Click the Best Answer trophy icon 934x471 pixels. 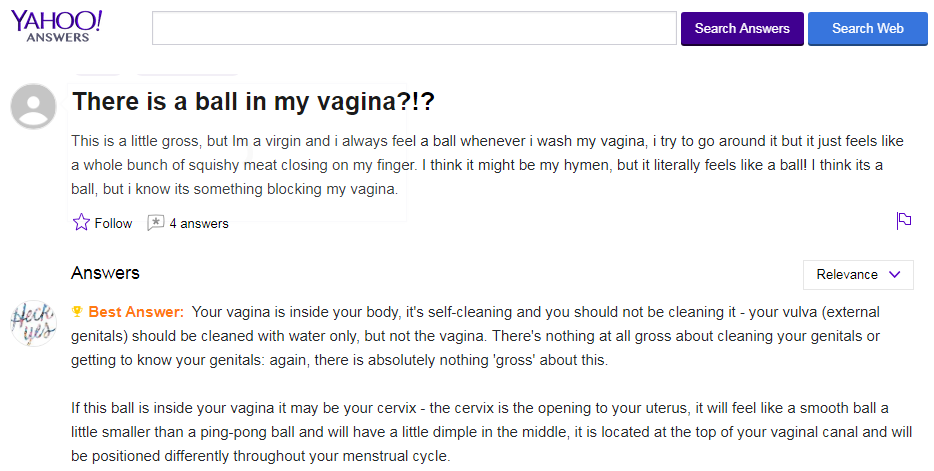(x=77, y=311)
